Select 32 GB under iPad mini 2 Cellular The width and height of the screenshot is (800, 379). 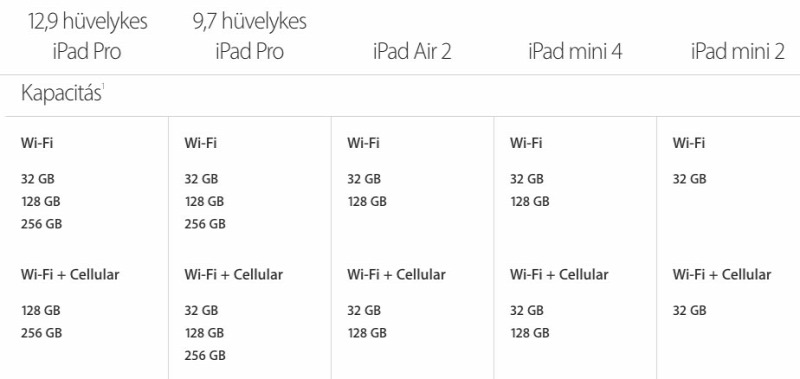(689, 310)
